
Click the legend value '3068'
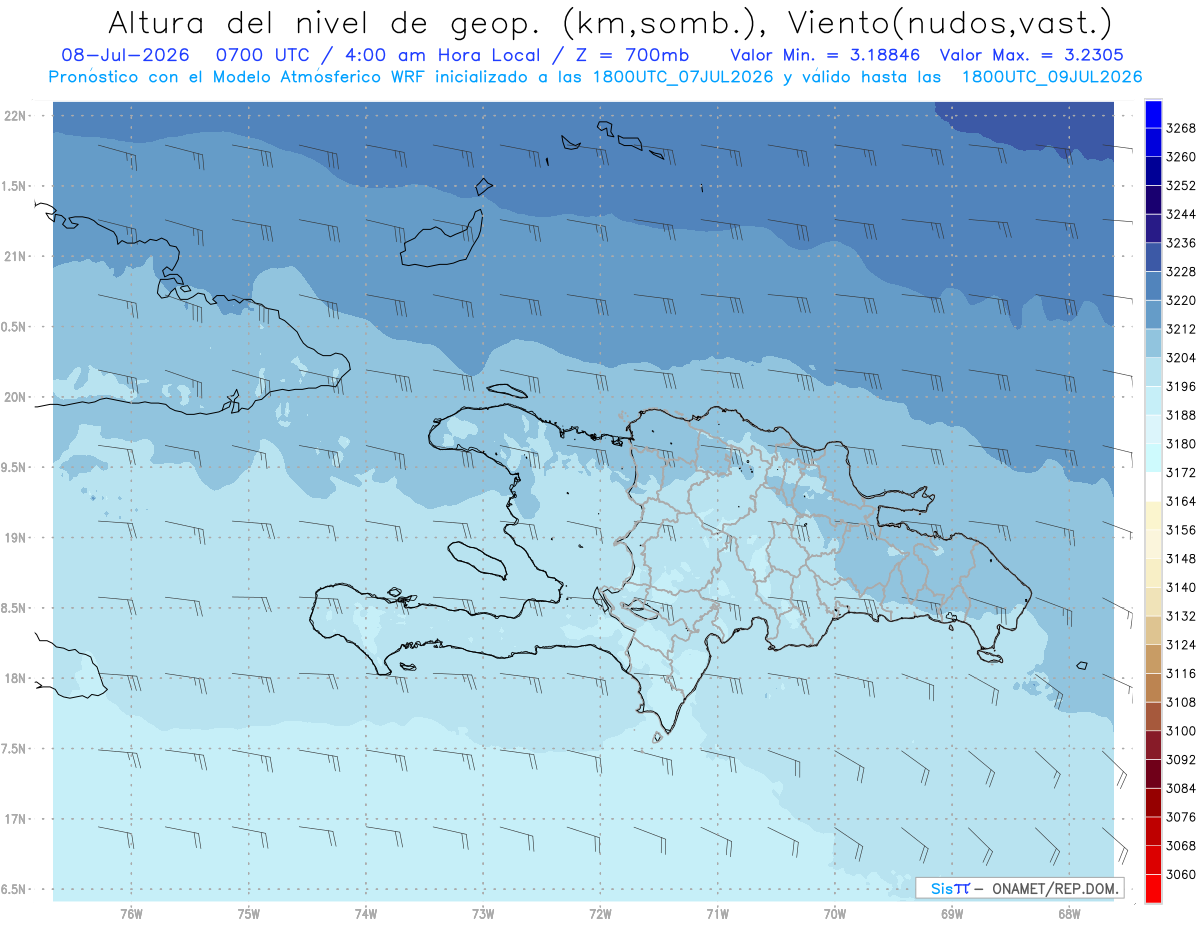(x=1181, y=846)
